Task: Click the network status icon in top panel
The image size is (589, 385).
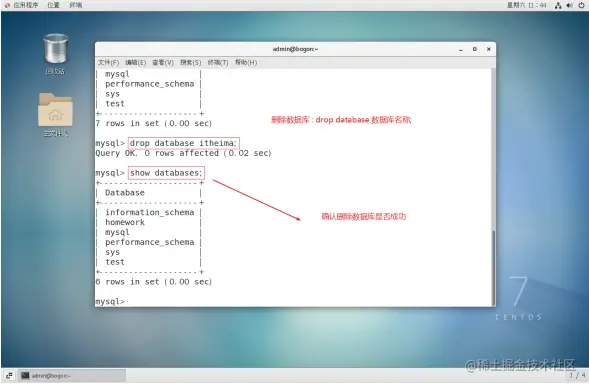Action: (x=558, y=5)
